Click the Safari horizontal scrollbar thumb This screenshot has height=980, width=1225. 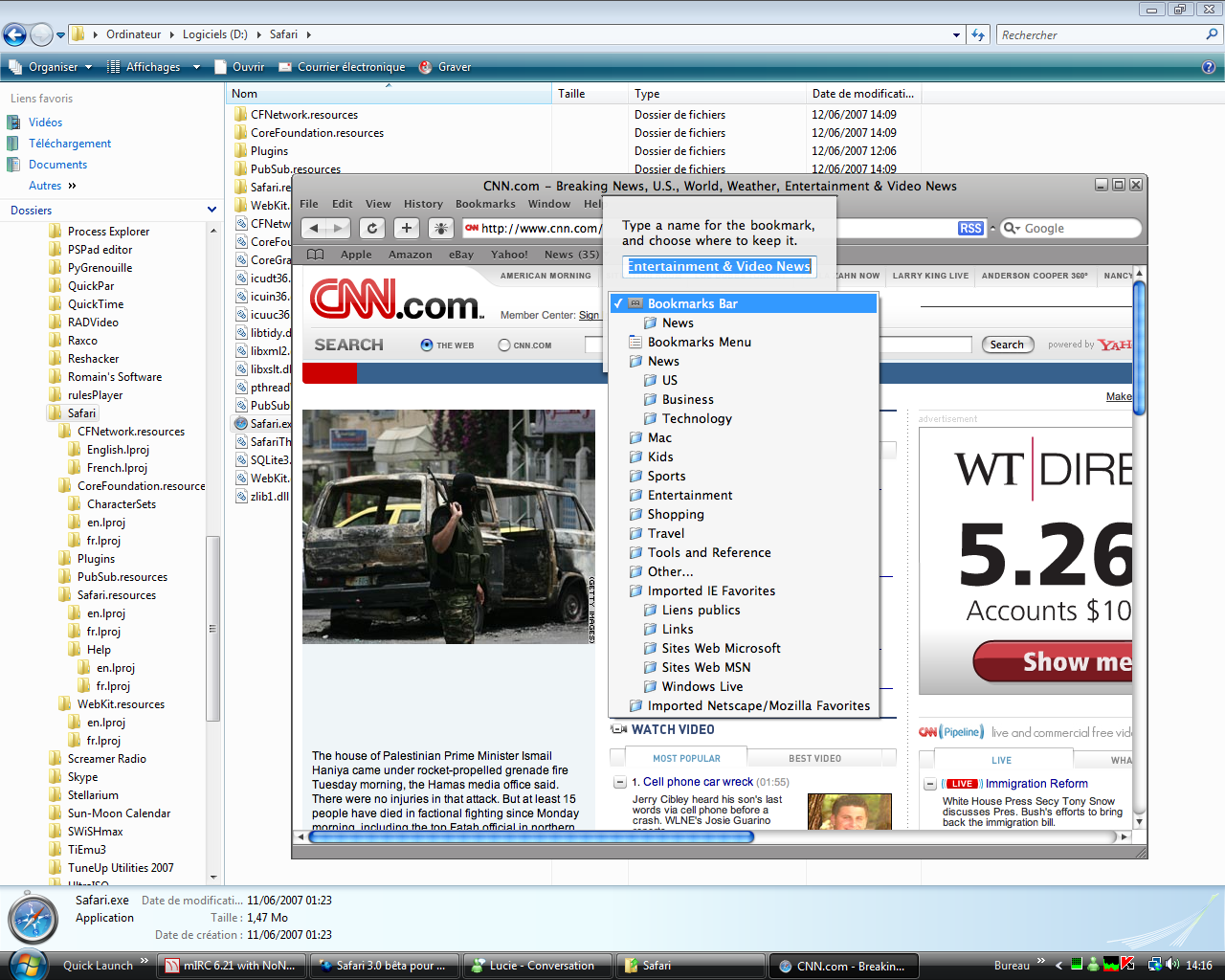(x=531, y=836)
